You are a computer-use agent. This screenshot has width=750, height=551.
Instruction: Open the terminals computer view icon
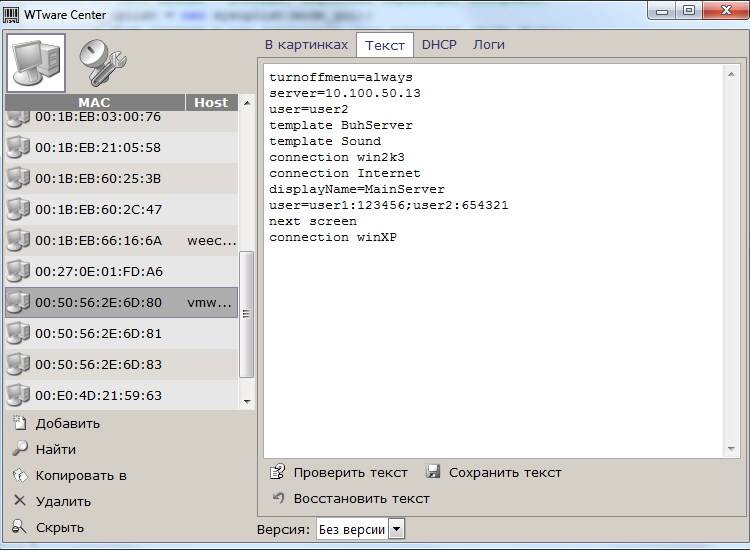coord(36,63)
